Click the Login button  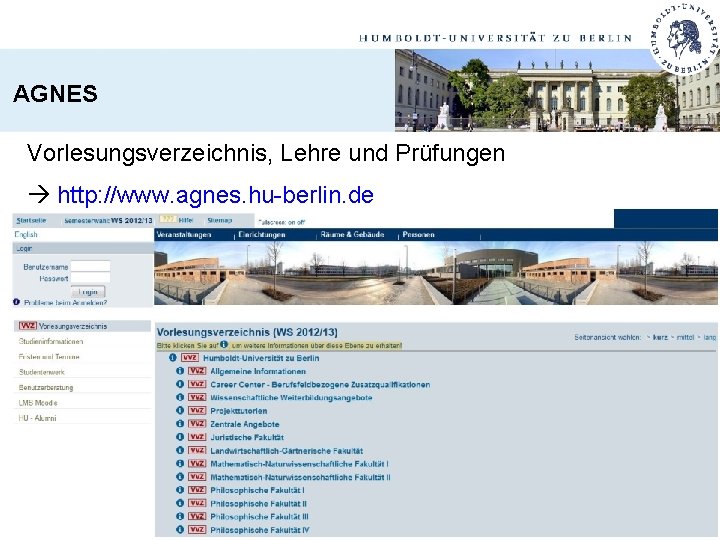(x=88, y=292)
